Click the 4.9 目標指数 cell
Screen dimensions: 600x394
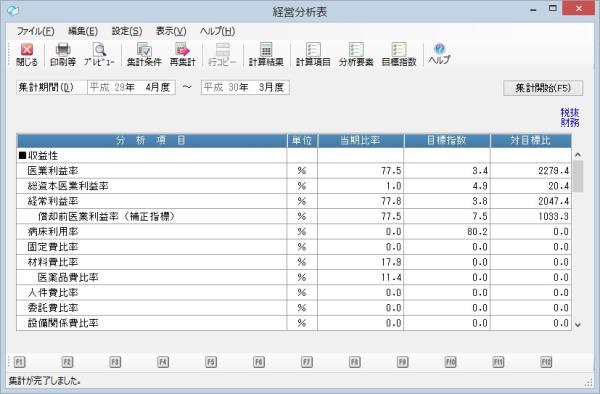(x=447, y=186)
